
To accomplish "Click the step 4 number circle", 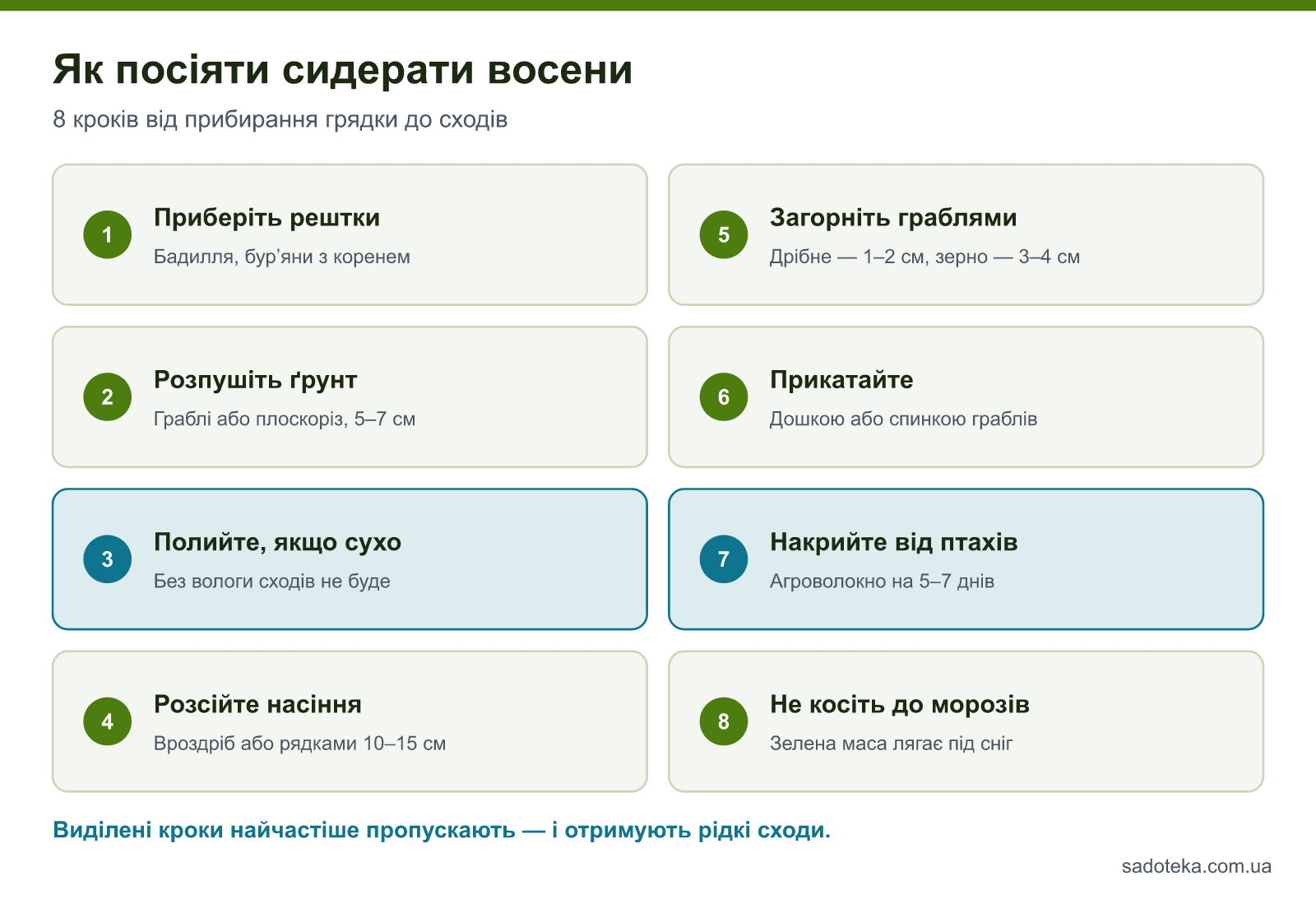I will (108, 721).
